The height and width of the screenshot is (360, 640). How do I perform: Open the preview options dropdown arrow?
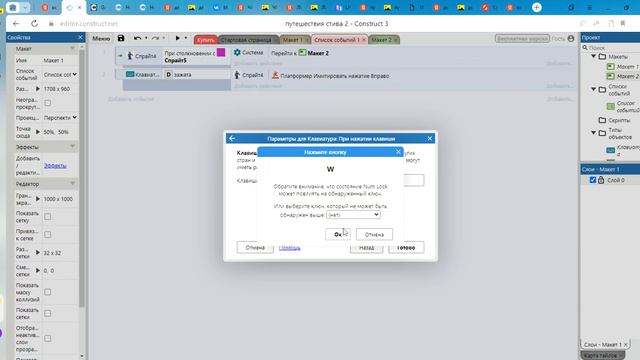point(186,38)
